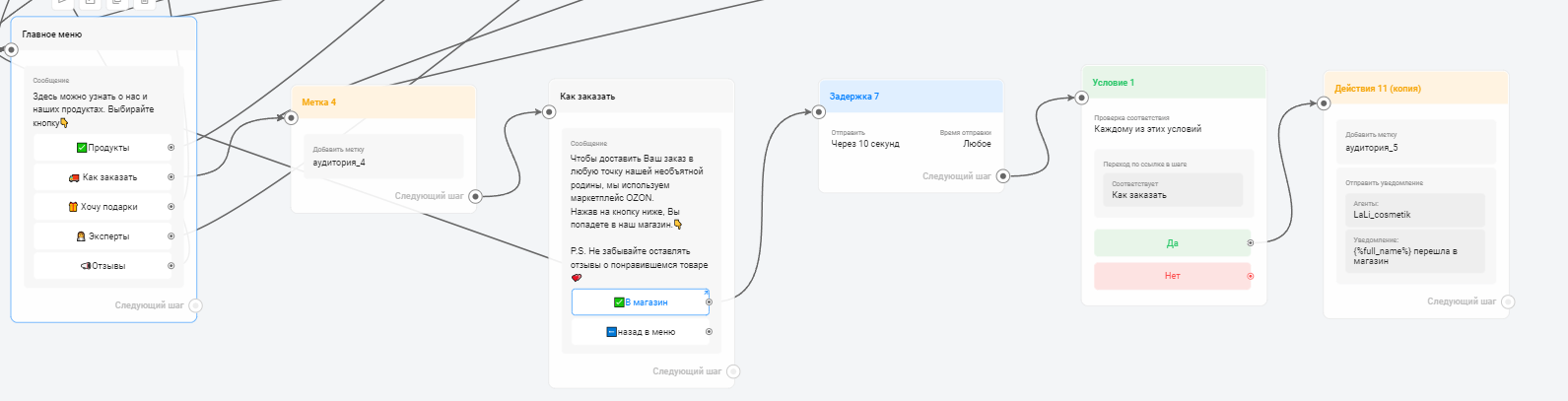Click the output port beside Эксперты button
The image size is (1568, 401).
coord(171,236)
